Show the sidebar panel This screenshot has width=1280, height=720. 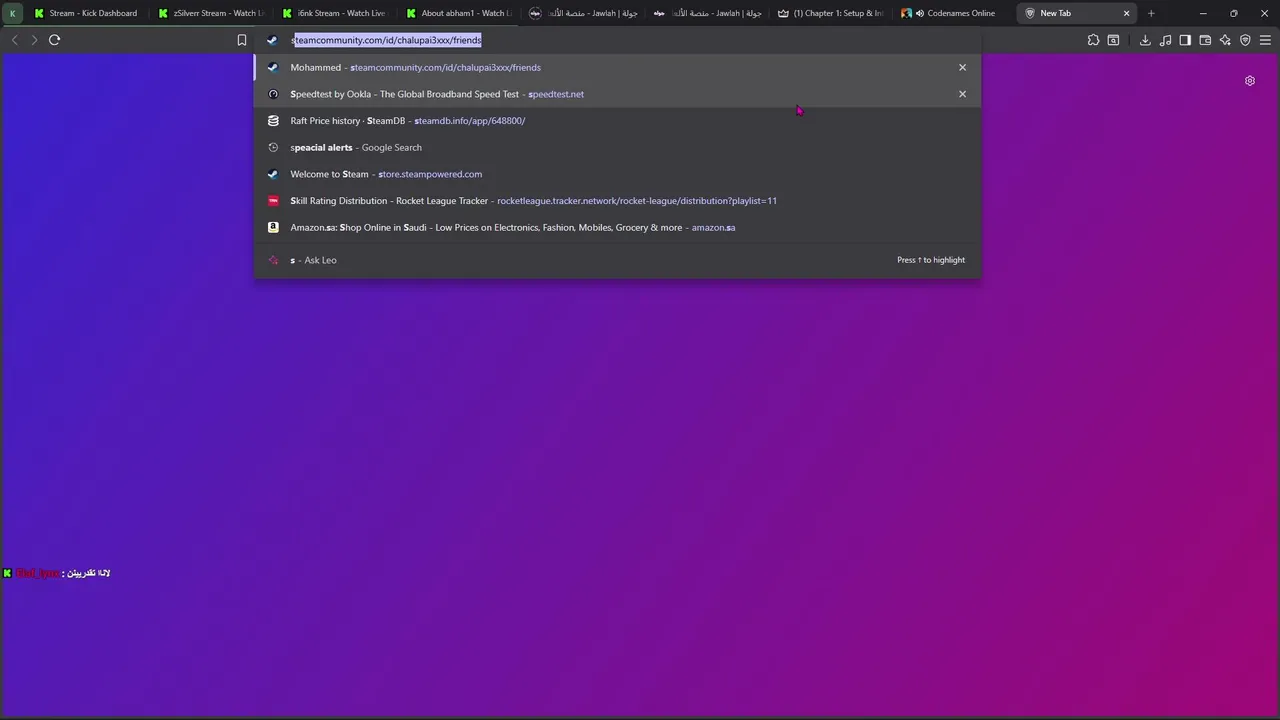[1185, 40]
